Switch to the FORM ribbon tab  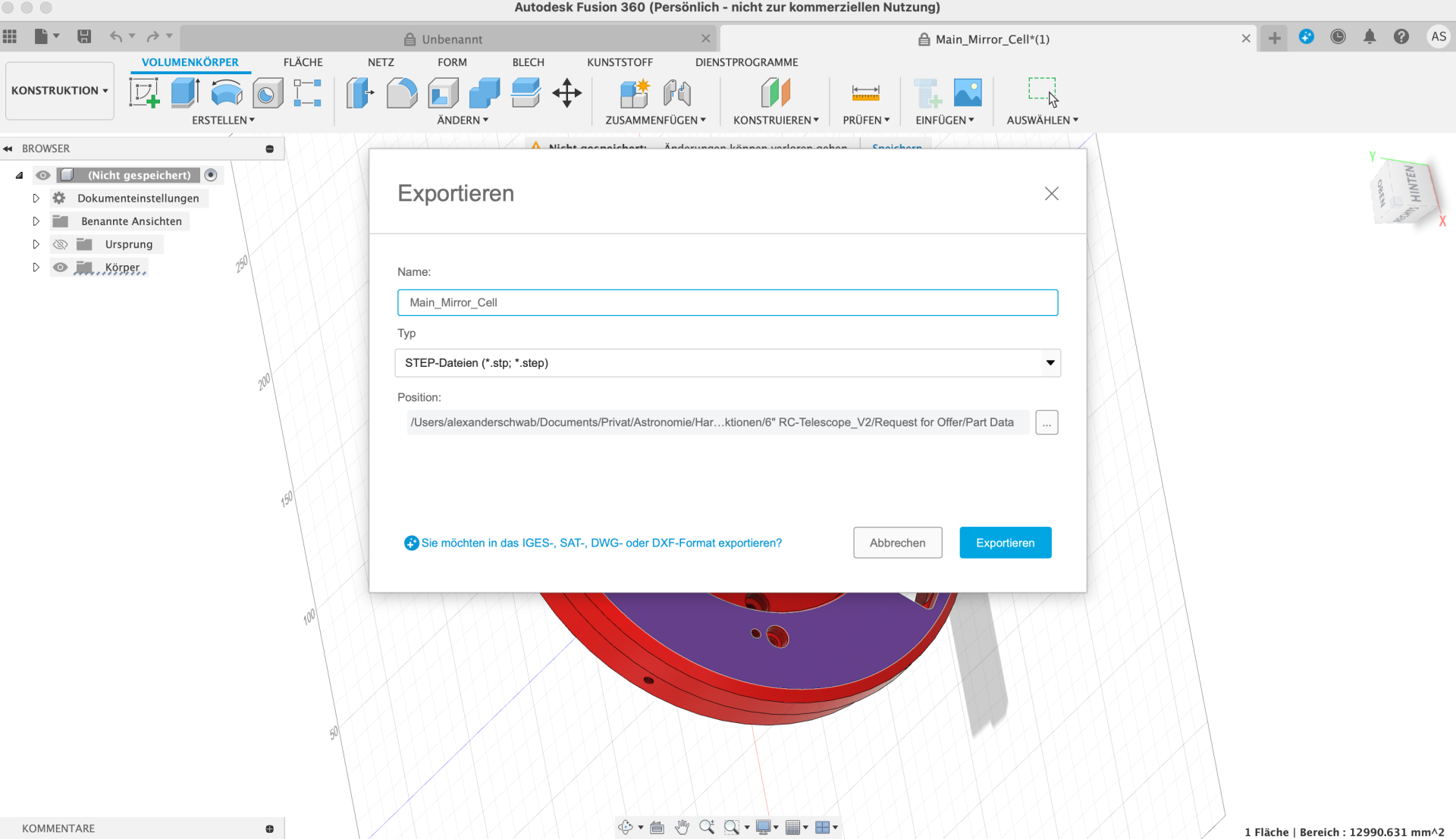(x=452, y=62)
